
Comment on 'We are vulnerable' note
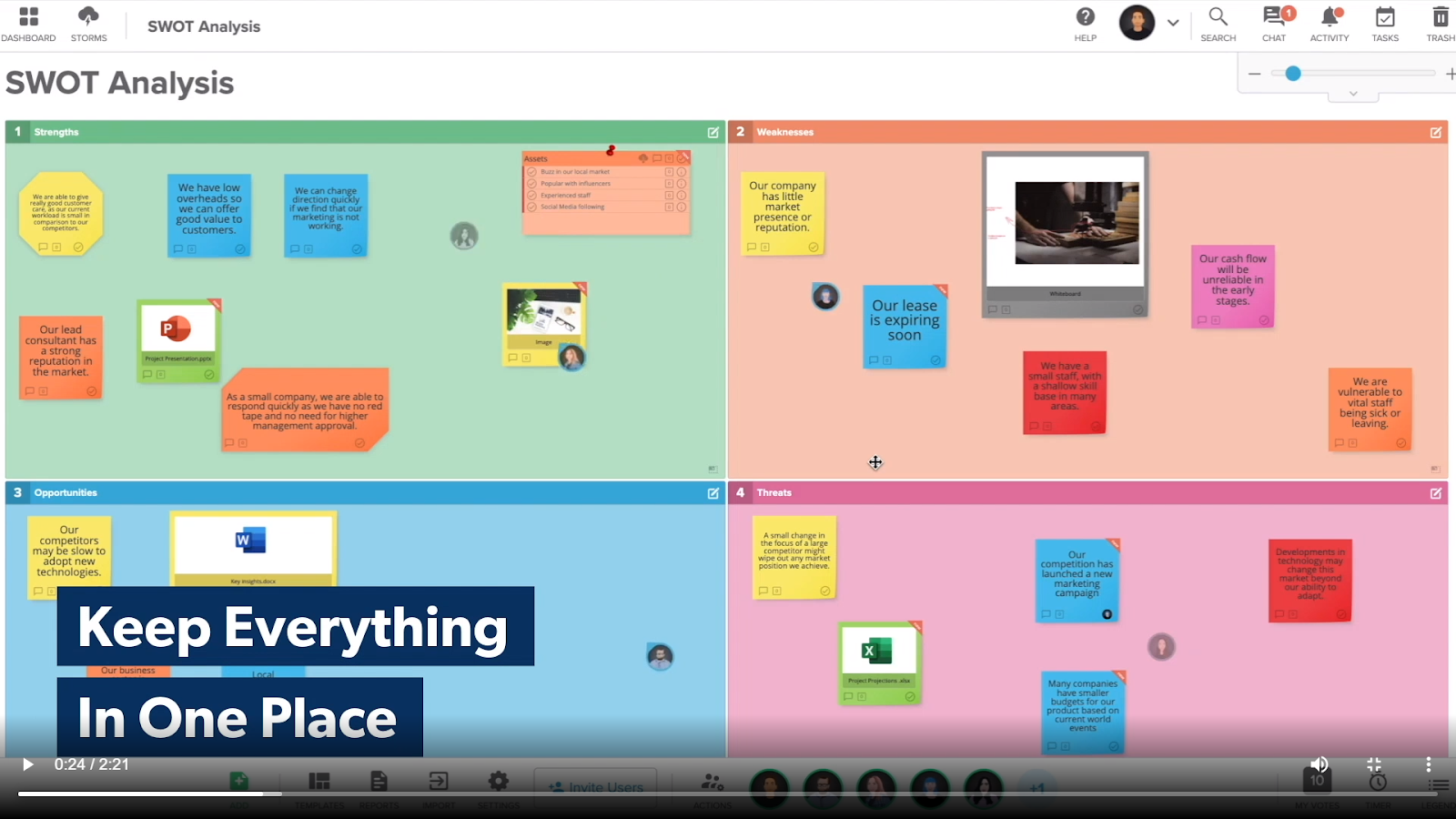(x=1339, y=443)
